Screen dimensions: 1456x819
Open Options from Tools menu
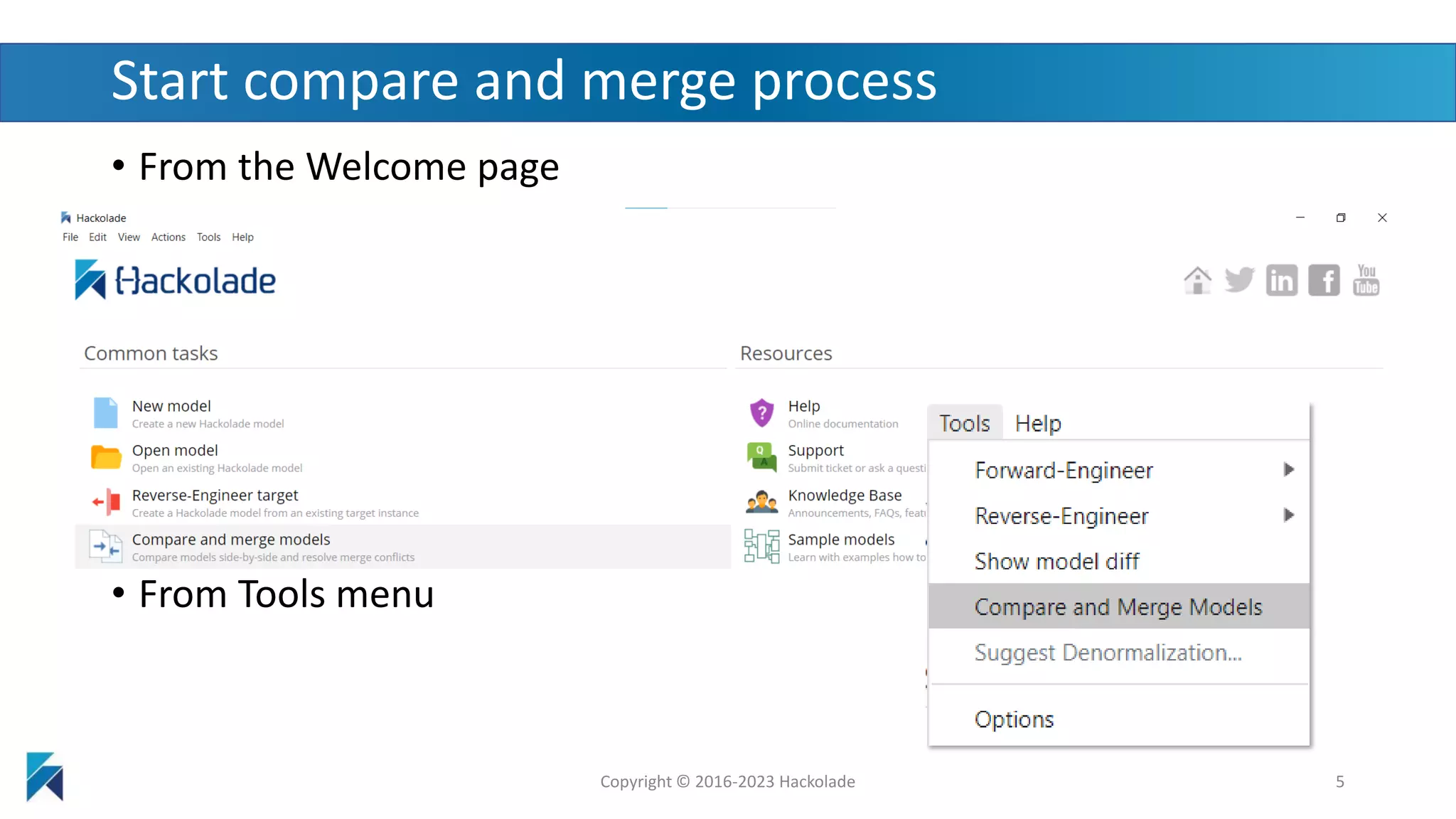tap(1119, 719)
